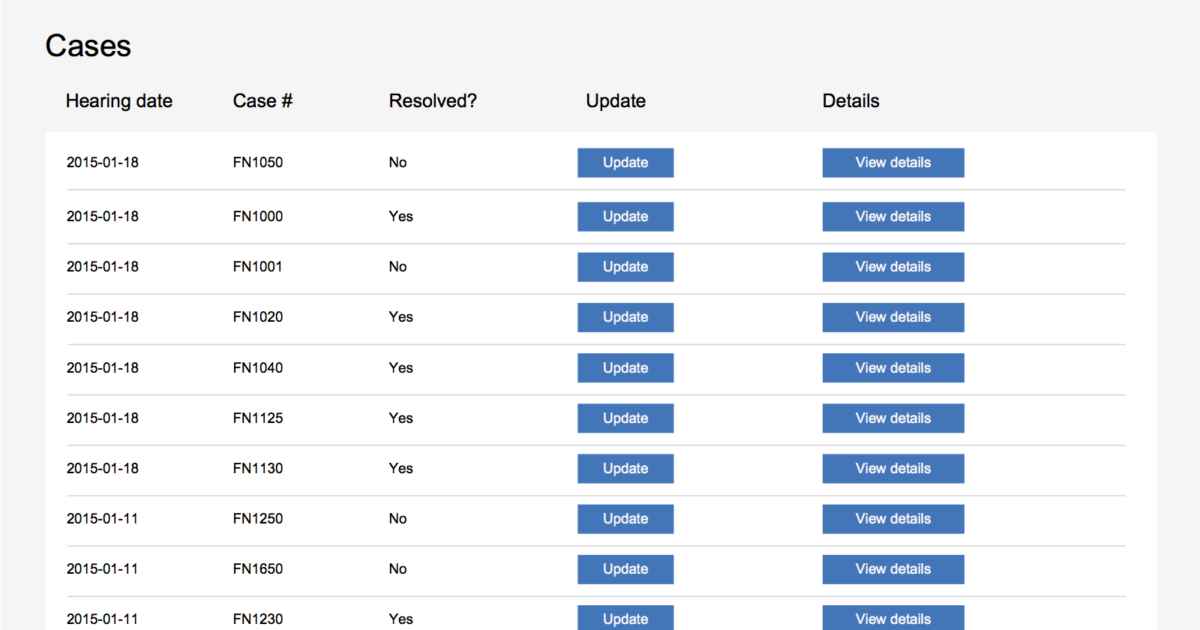Click the Resolved? column header
Screen dimensions: 1200x630
pos(432,101)
